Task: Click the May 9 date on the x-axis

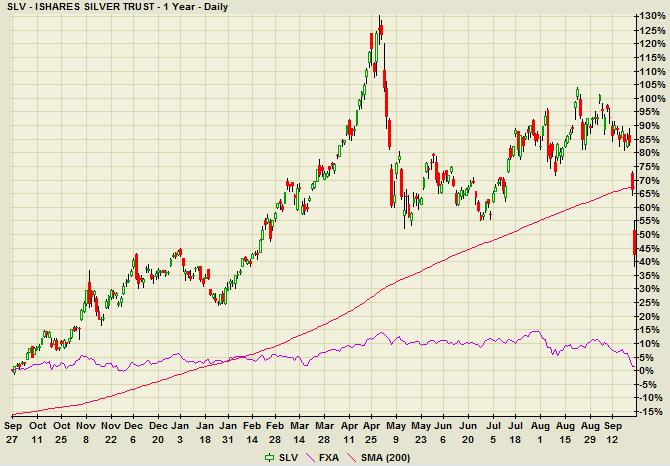Action: pyautogui.click(x=396, y=432)
